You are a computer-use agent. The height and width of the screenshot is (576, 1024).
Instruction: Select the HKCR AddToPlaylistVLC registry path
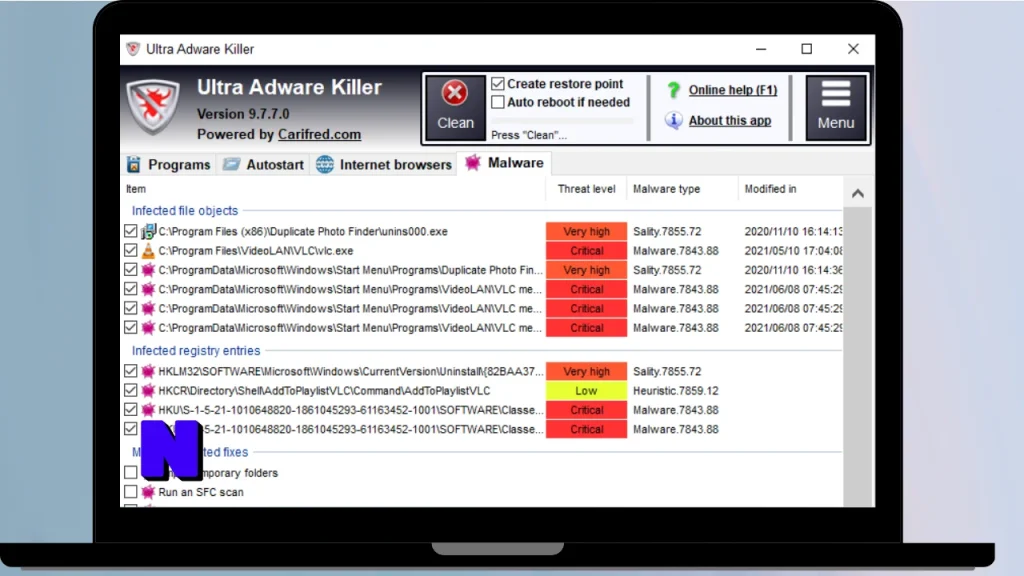324,391
